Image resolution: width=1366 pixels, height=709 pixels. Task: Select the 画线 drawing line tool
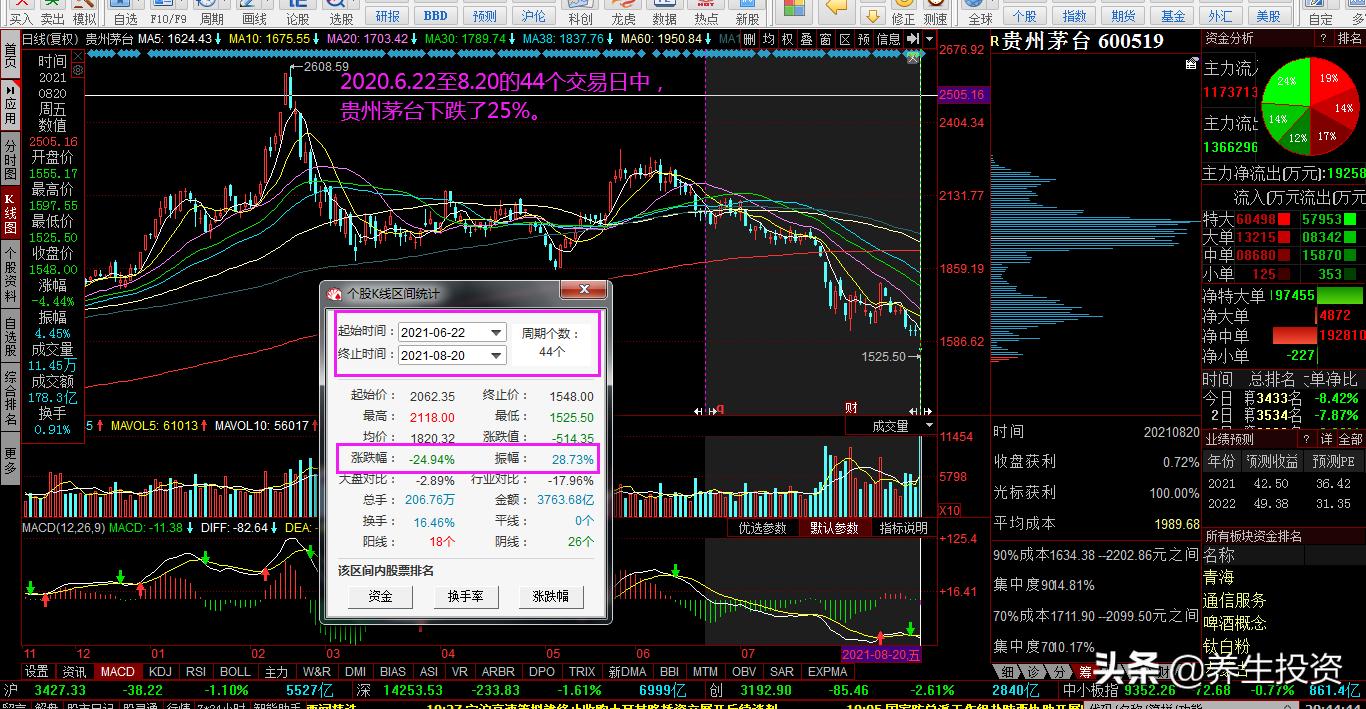(x=255, y=12)
